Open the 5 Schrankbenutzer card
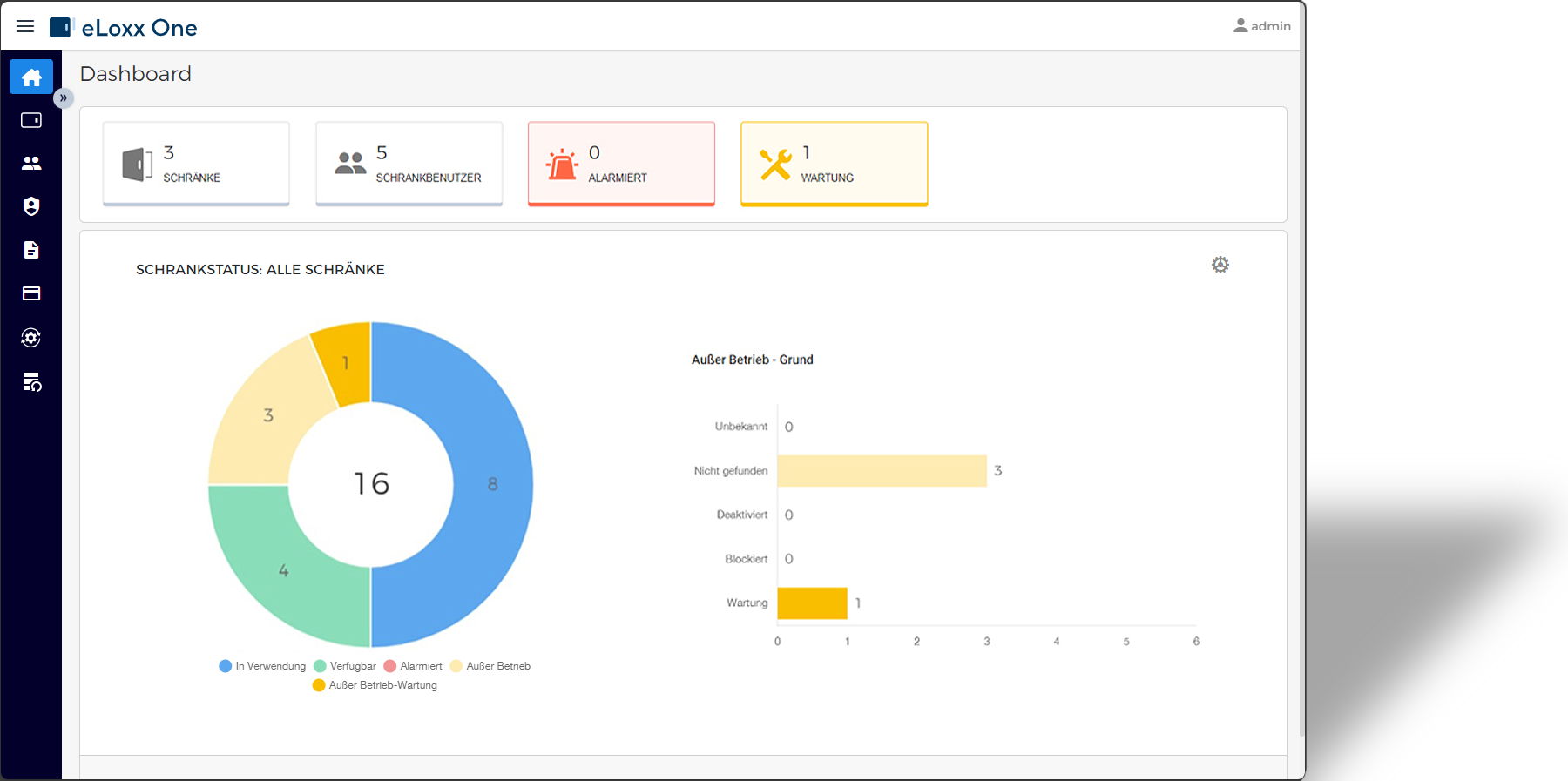This screenshot has width=1568, height=781. coord(409,164)
